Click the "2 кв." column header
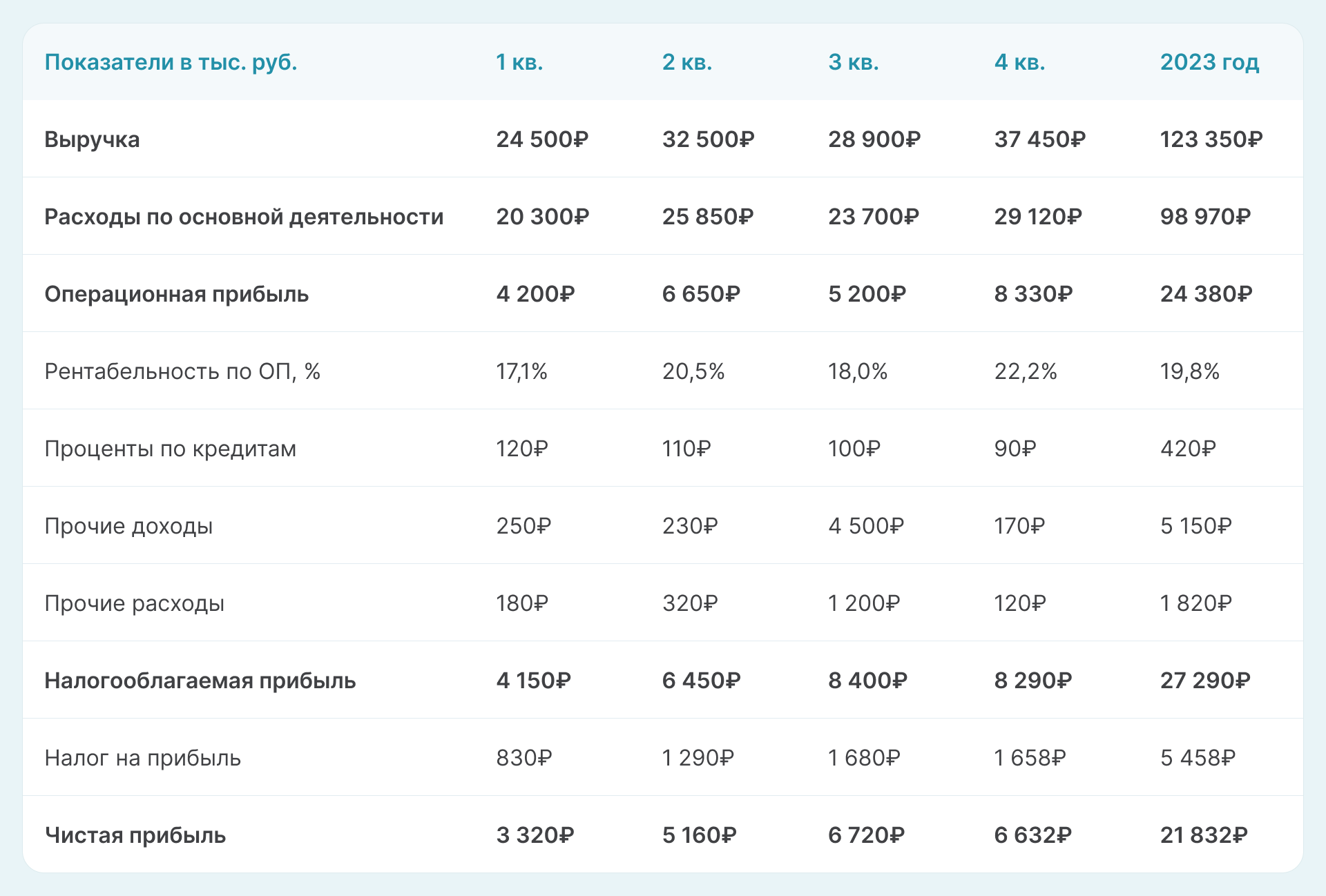The height and width of the screenshot is (896, 1326). click(686, 62)
